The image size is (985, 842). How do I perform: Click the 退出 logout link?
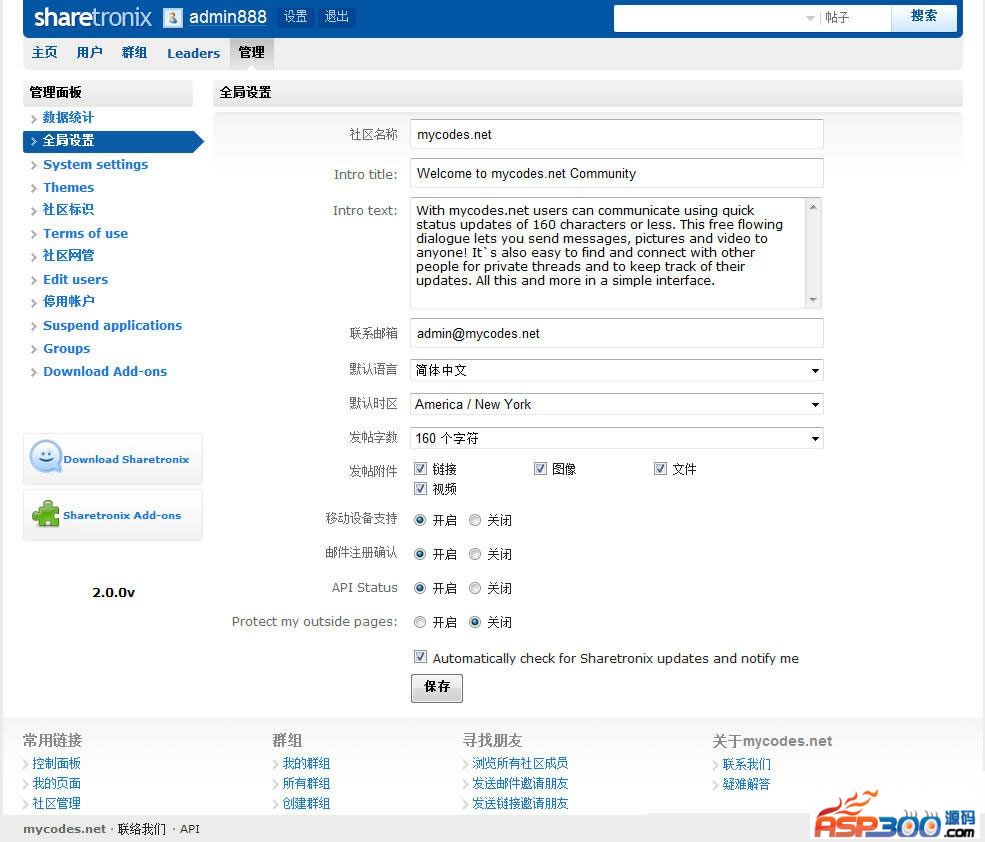click(x=337, y=16)
